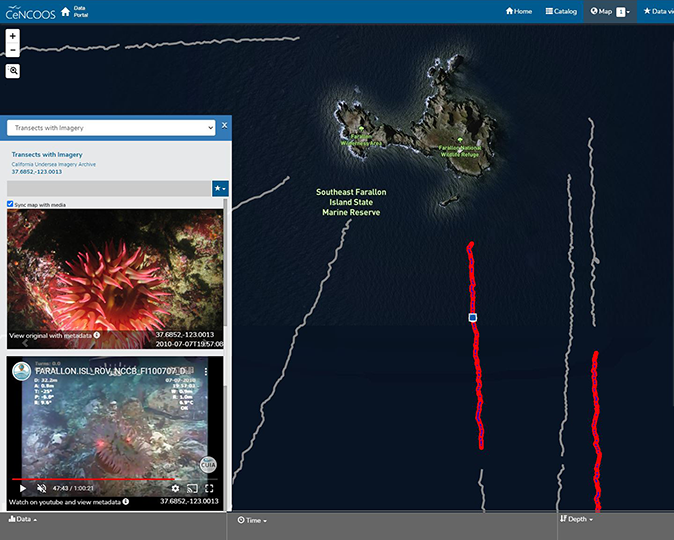Expand the Data menu in bottom bar
Screen dimensions: 674x540
(22, 519)
